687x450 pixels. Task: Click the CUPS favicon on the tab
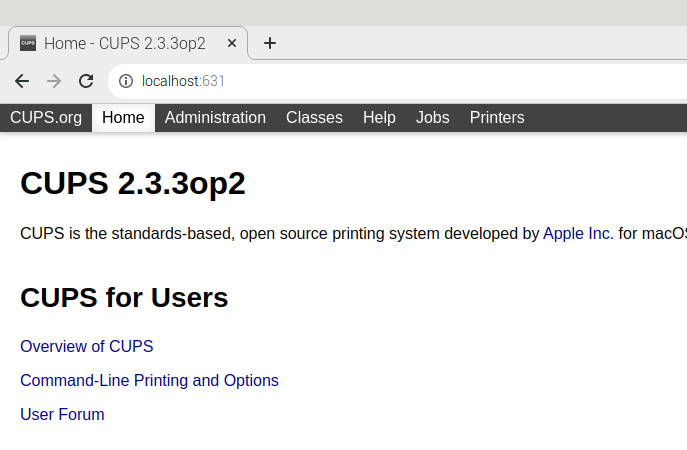pyautogui.click(x=28, y=43)
